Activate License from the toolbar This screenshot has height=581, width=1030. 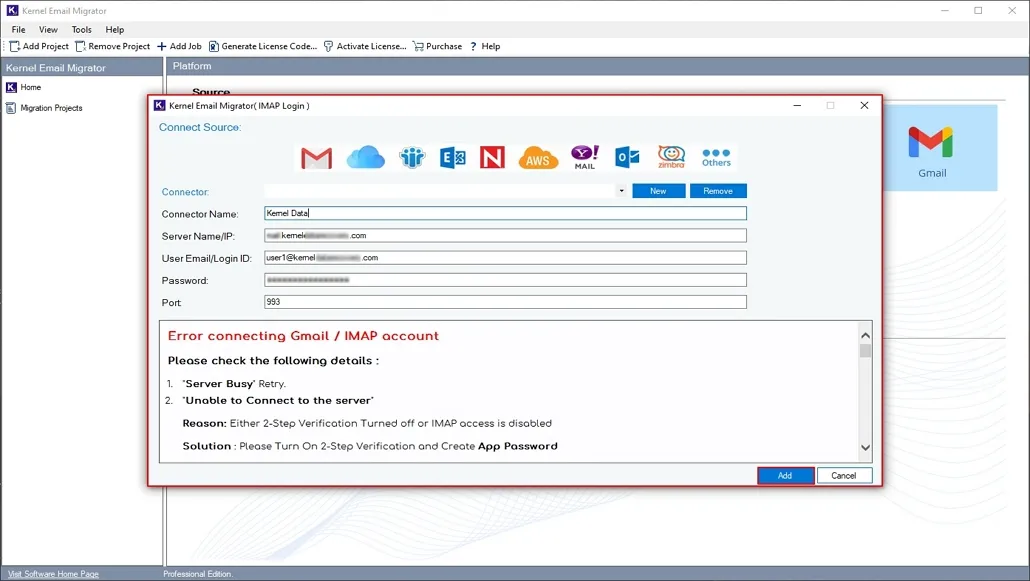tap(369, 46)
